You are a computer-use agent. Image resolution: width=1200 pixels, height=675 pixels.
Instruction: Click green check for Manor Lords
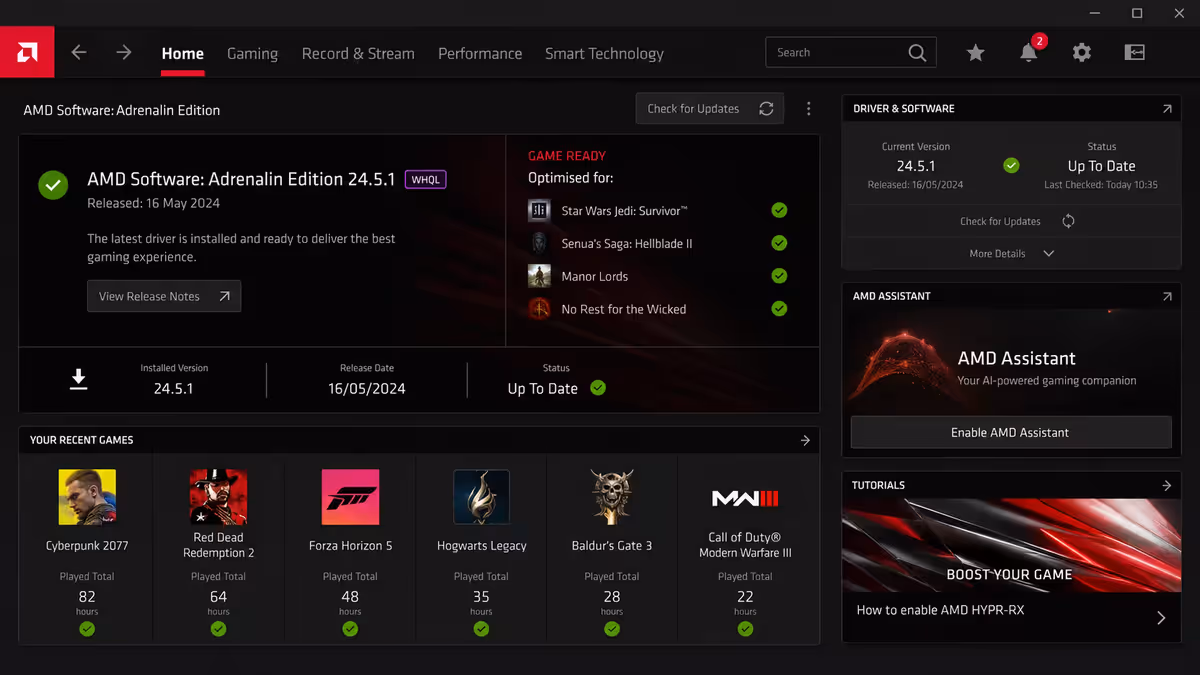(779, 276)
